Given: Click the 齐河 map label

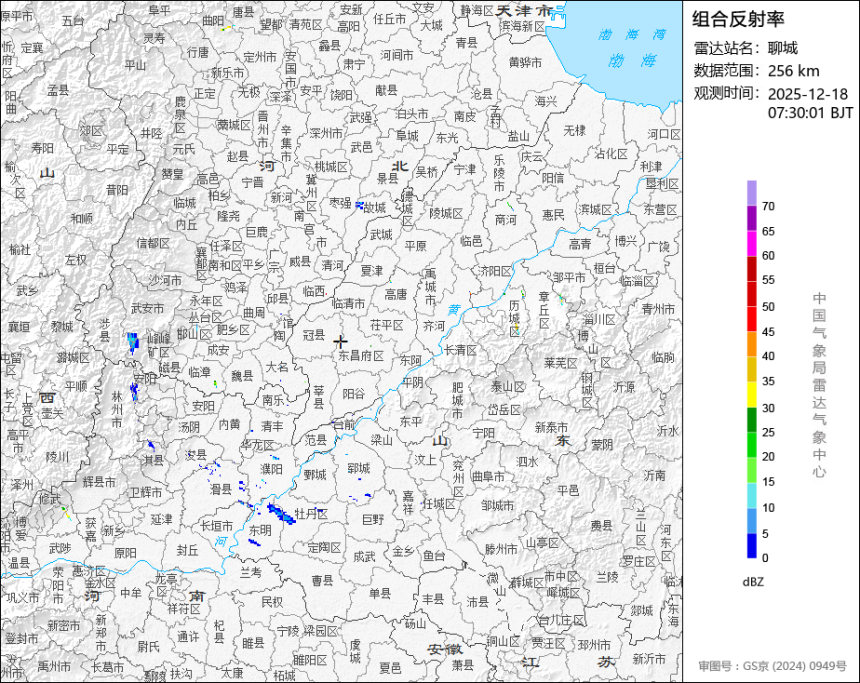Looking at the screenshot, I should (x=433, y=326).
